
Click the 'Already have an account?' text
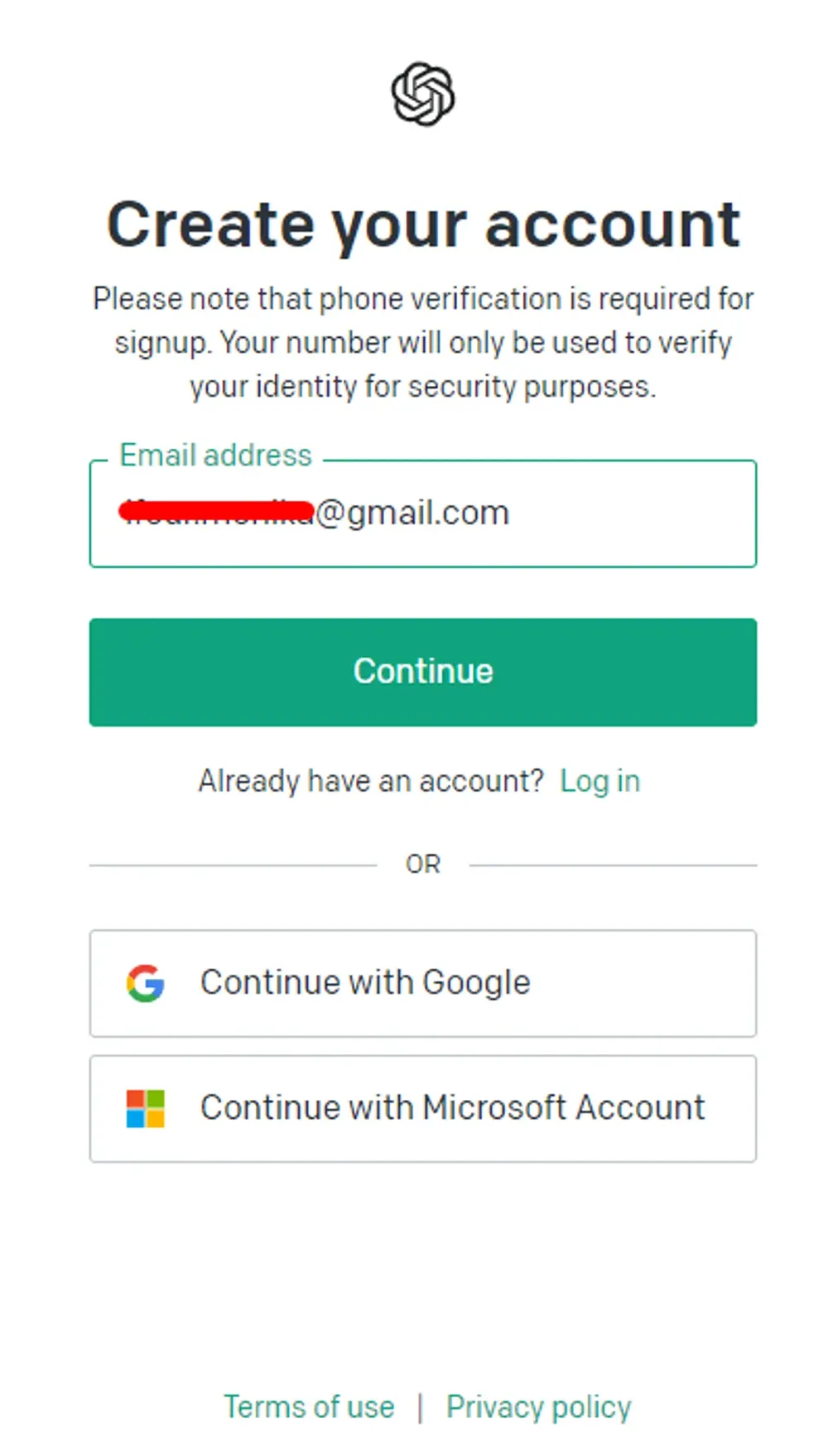click(x=371, y=781)
